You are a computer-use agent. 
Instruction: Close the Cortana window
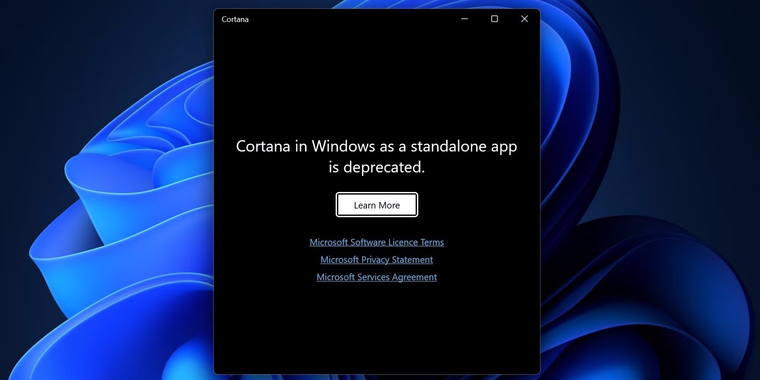click(x=524, y=19)
